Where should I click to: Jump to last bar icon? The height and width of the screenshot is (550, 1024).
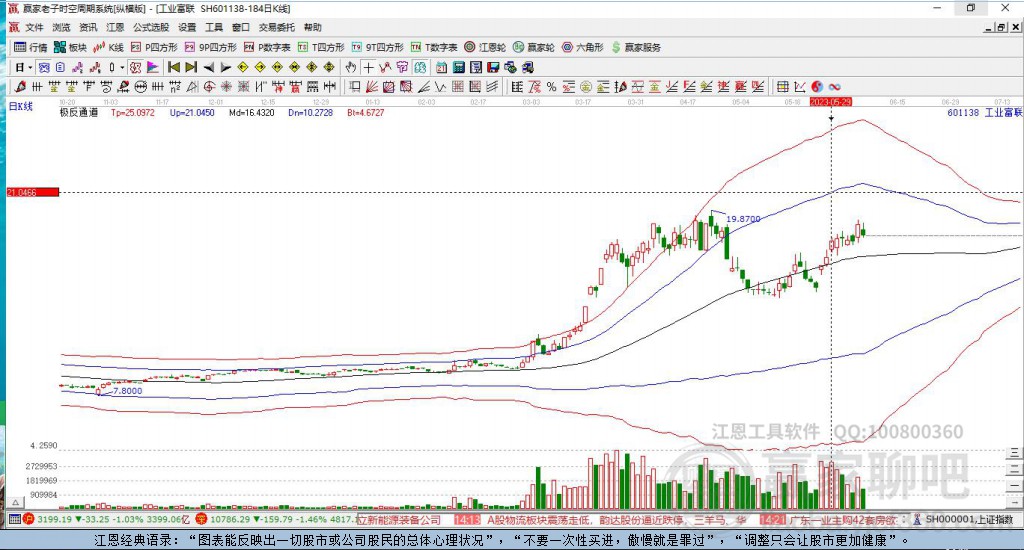pyautogui.click(x=191, y=67)
